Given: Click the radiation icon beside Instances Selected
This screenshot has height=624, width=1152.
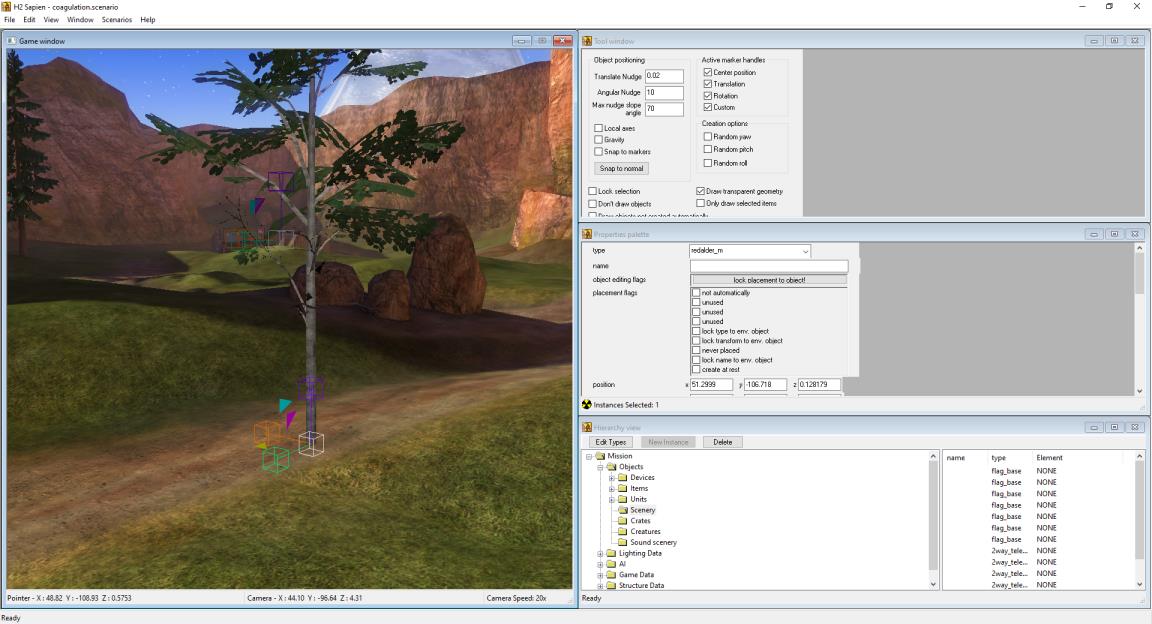Looking at the screenshot, I should (587, 405).
